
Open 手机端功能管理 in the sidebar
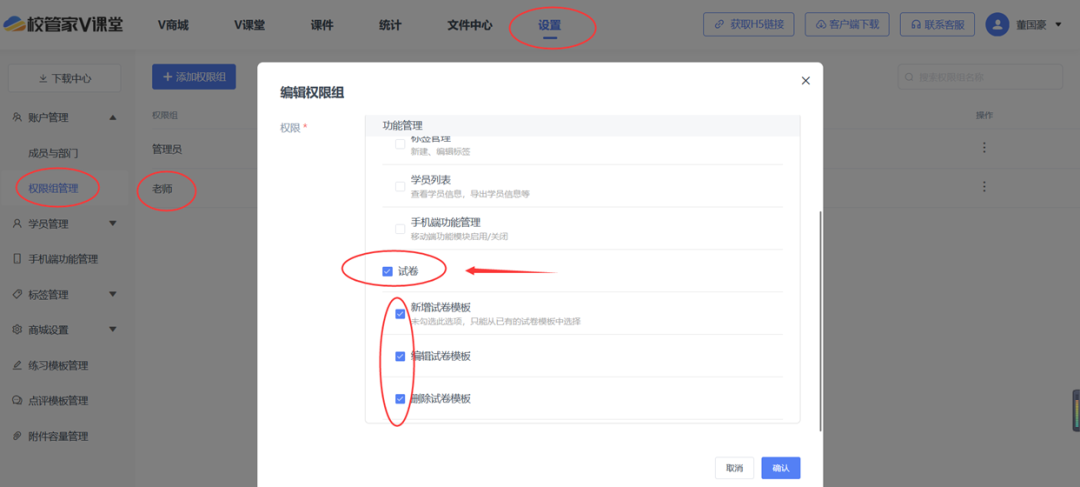(62, 259)
